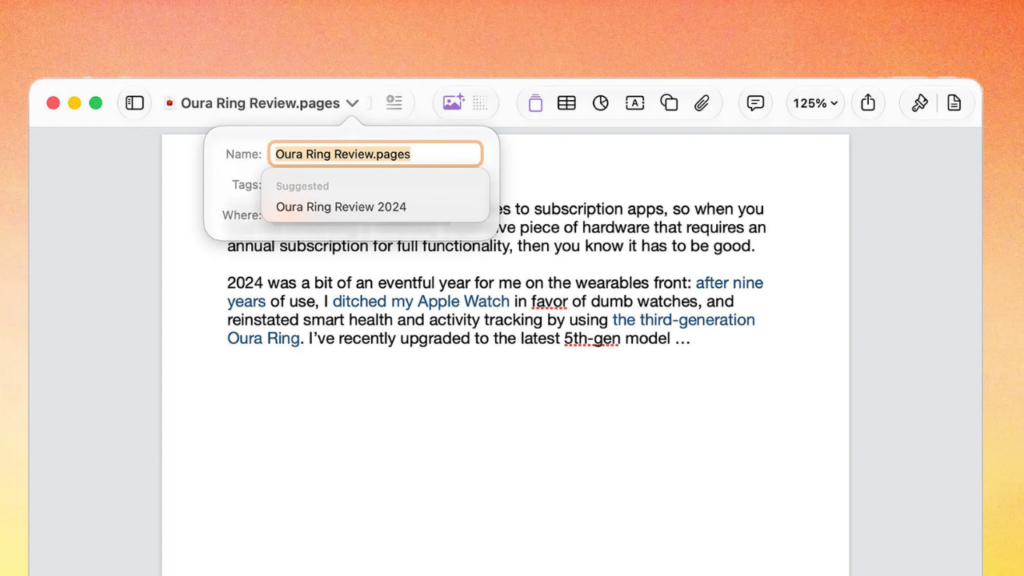Click the paperclip media icon
1024x576 pixels.
(701, 103)
